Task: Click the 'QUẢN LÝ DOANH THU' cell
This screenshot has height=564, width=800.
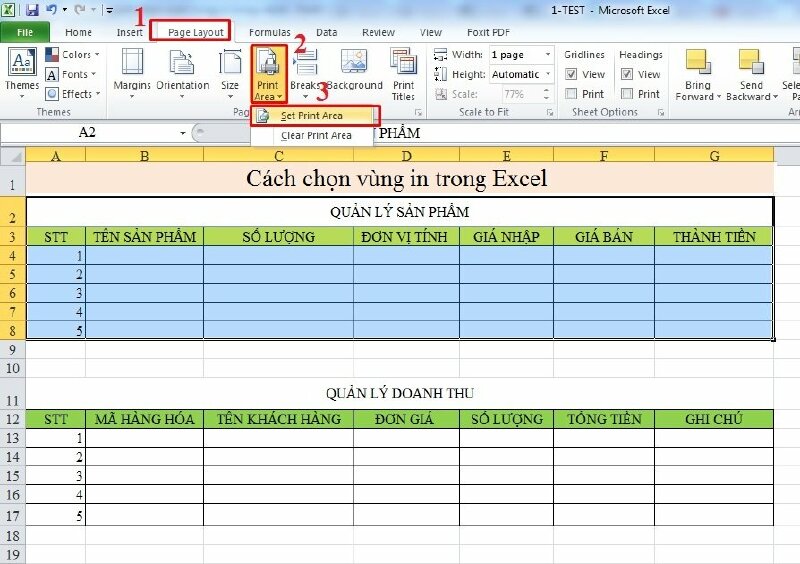Action: pyautogui.click(x=399, y=393)
